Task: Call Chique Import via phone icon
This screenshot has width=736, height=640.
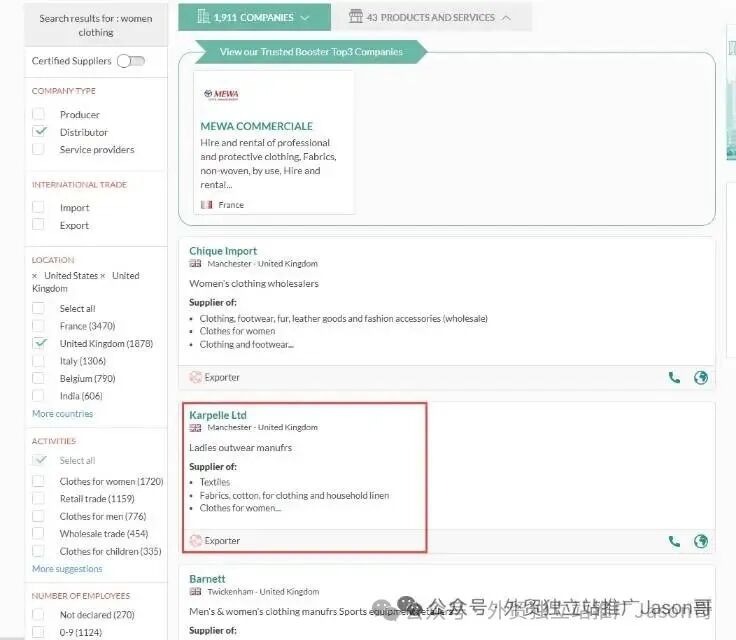Action: coord(674,378)
